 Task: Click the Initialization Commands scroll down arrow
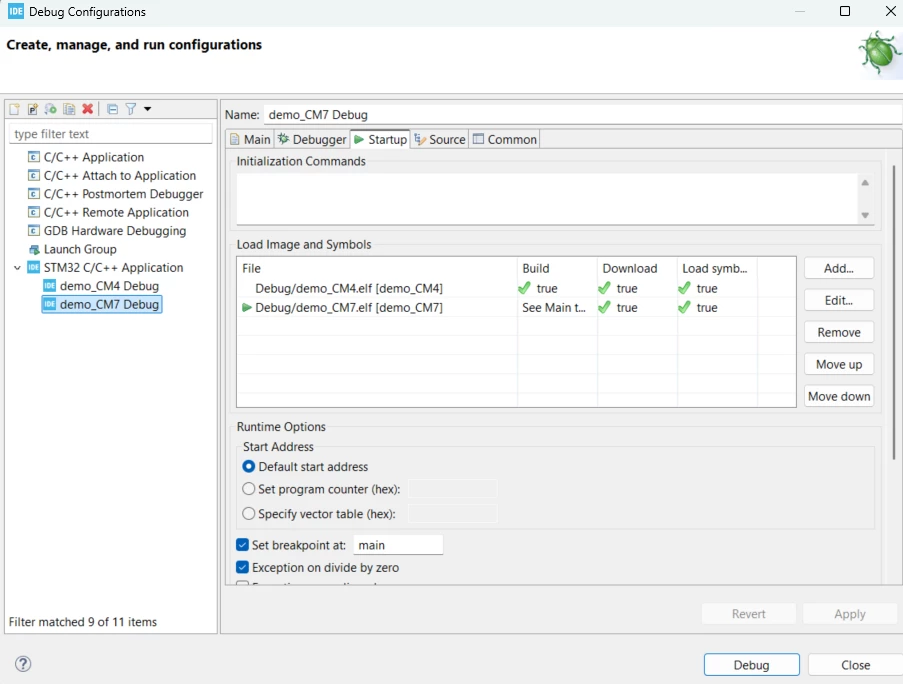(865, 215)
